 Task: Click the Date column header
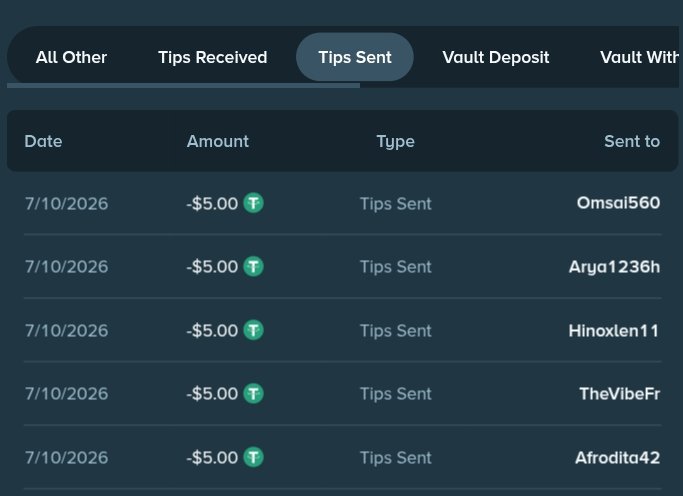43,141
